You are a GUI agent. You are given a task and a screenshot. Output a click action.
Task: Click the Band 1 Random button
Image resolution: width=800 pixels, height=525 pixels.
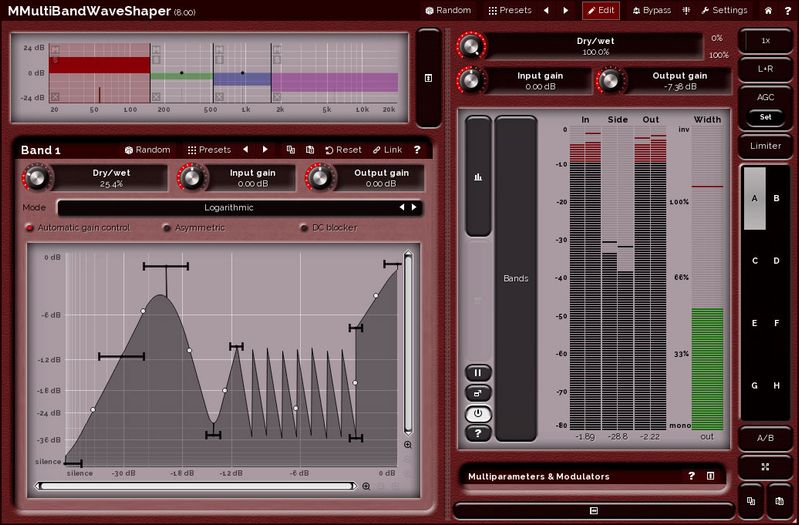(x=147, y=150)
